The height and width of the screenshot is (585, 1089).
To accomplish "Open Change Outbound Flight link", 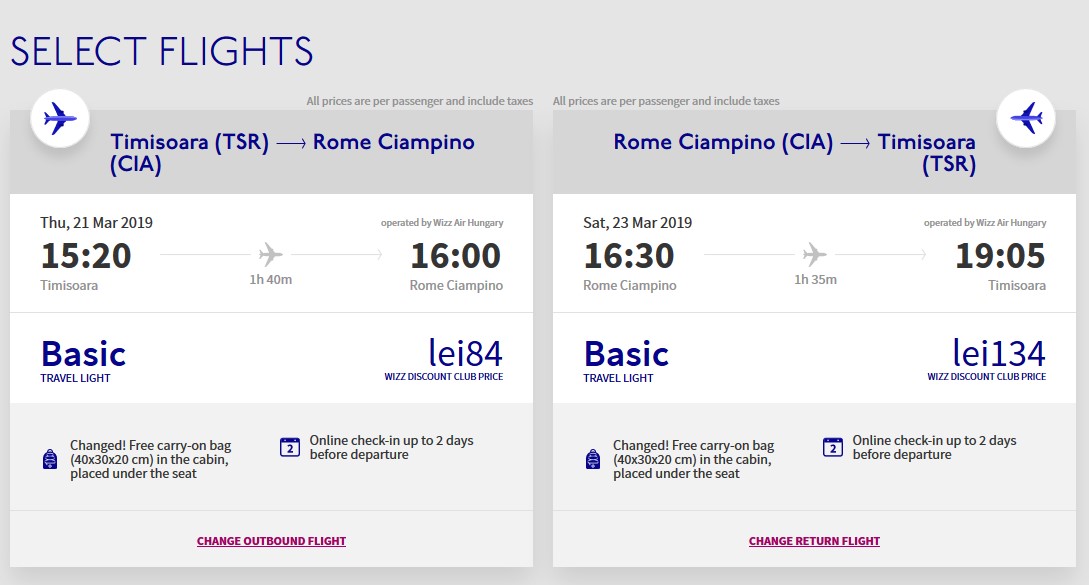I will coord(271,541).
